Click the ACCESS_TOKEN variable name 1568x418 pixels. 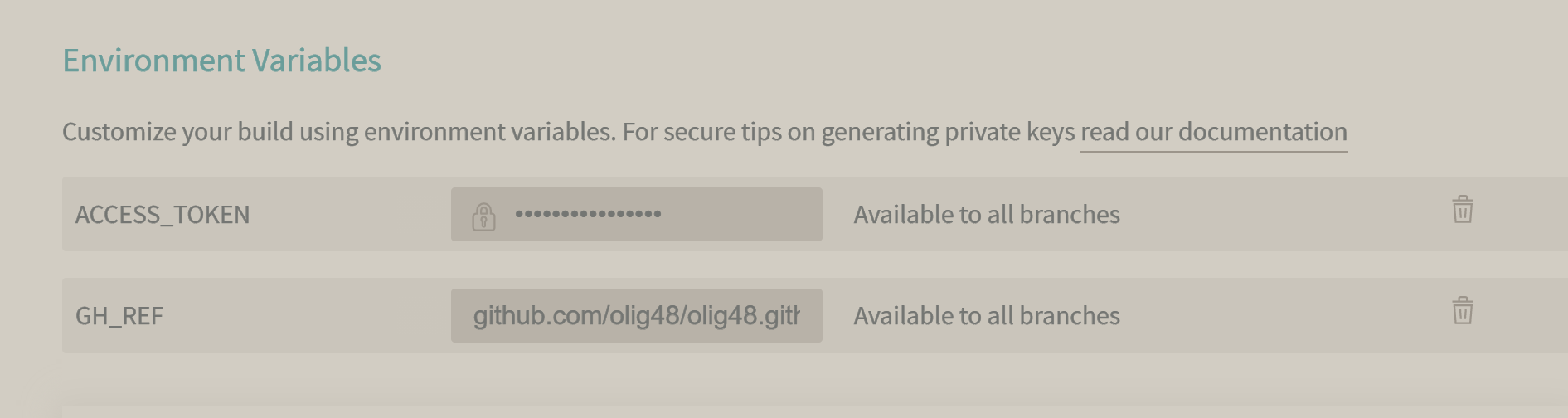[163, 215]
